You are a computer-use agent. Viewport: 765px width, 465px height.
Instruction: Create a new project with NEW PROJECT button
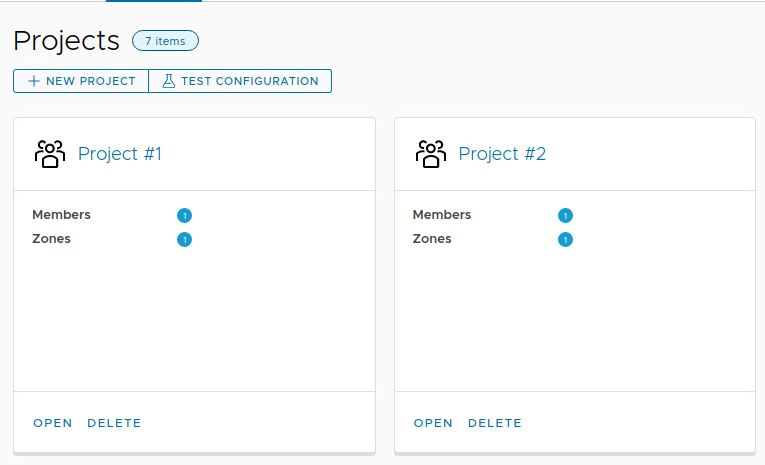click(x=81, y=81)
